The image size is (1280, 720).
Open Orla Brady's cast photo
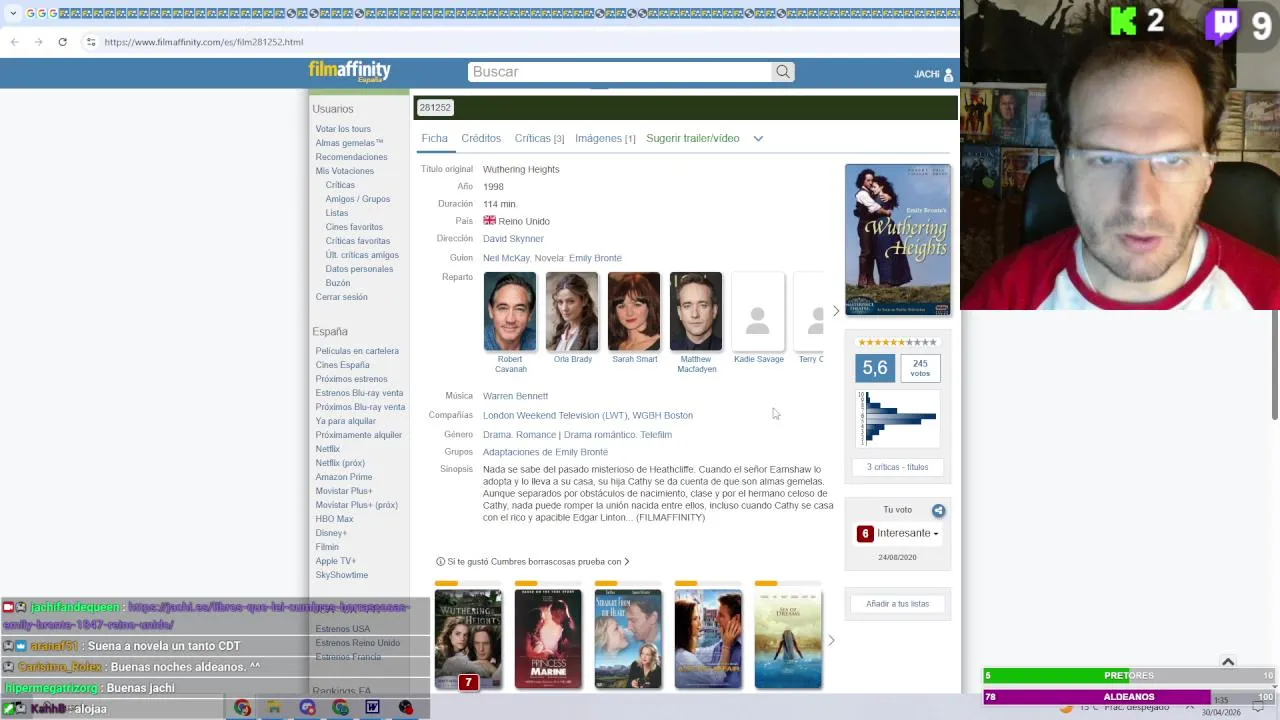click(x=572, y=312)
